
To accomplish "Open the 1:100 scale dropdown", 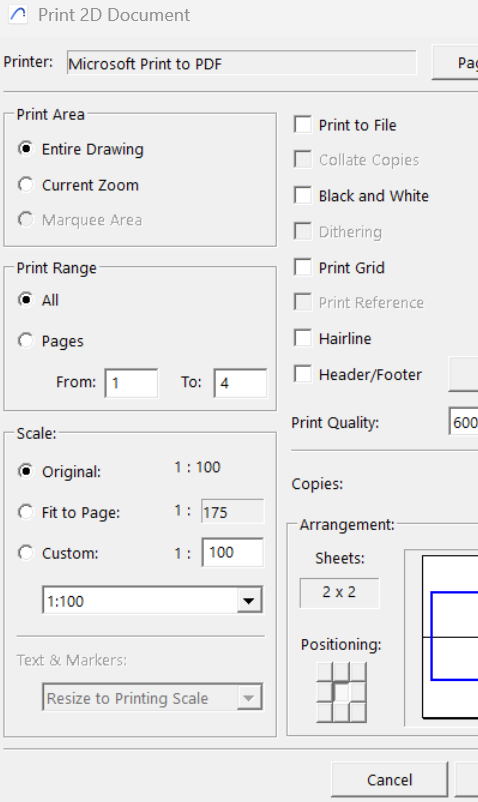I will coord(152,600).
